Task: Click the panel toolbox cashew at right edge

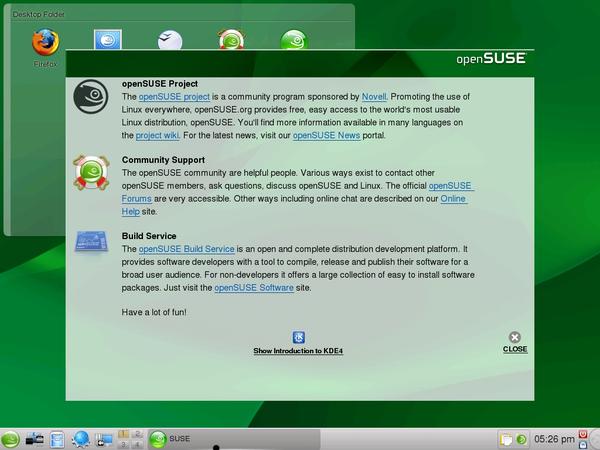Action: (595, 439)
